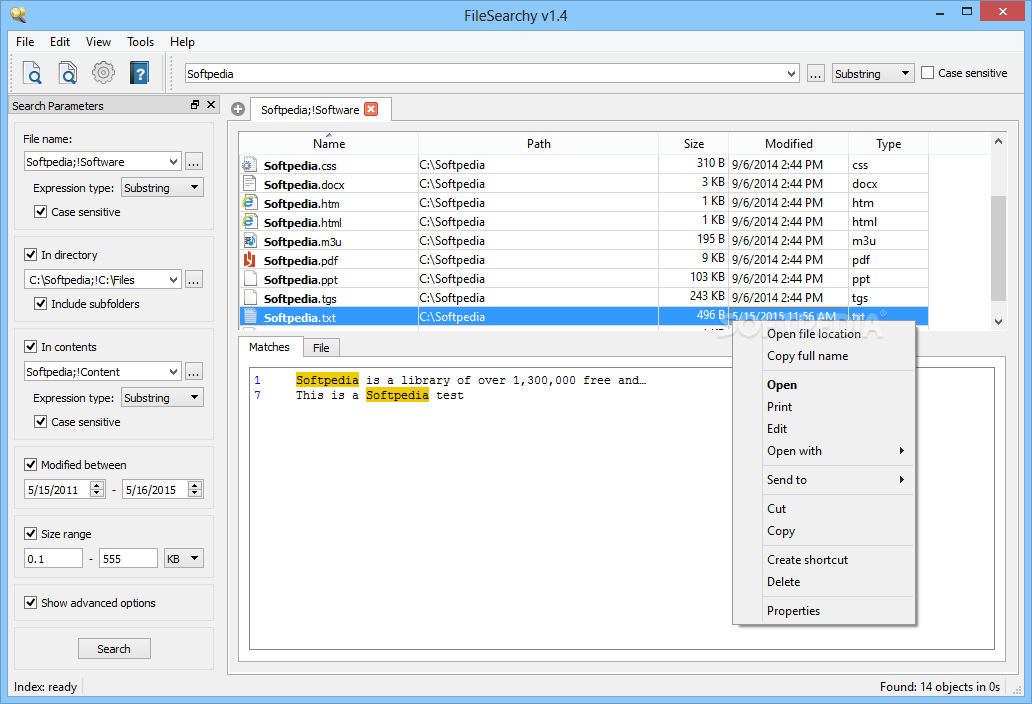The height and width of the screenshot is (704, 1032).
Task: Uncheck the In contents checkbox
Action: tap(30, 347)
